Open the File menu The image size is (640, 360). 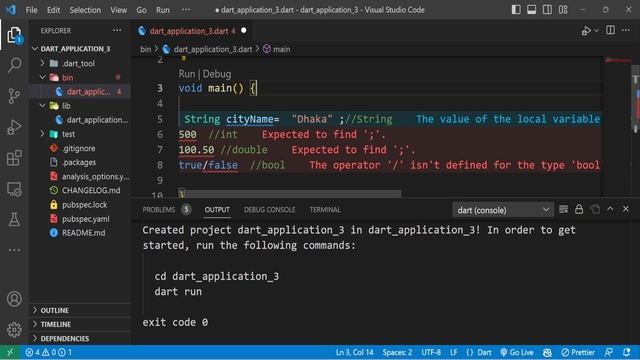pos(31,10)
